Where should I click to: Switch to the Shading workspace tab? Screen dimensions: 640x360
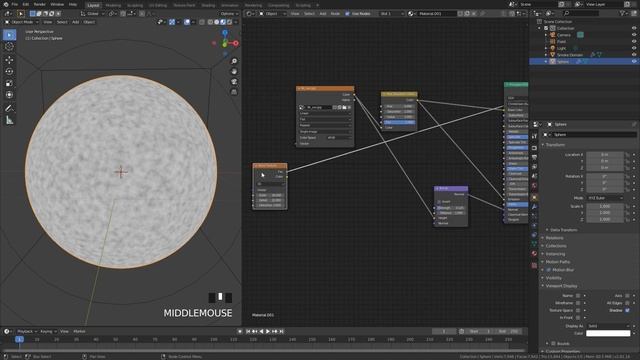pyautogui.click(x=208, y=5)
